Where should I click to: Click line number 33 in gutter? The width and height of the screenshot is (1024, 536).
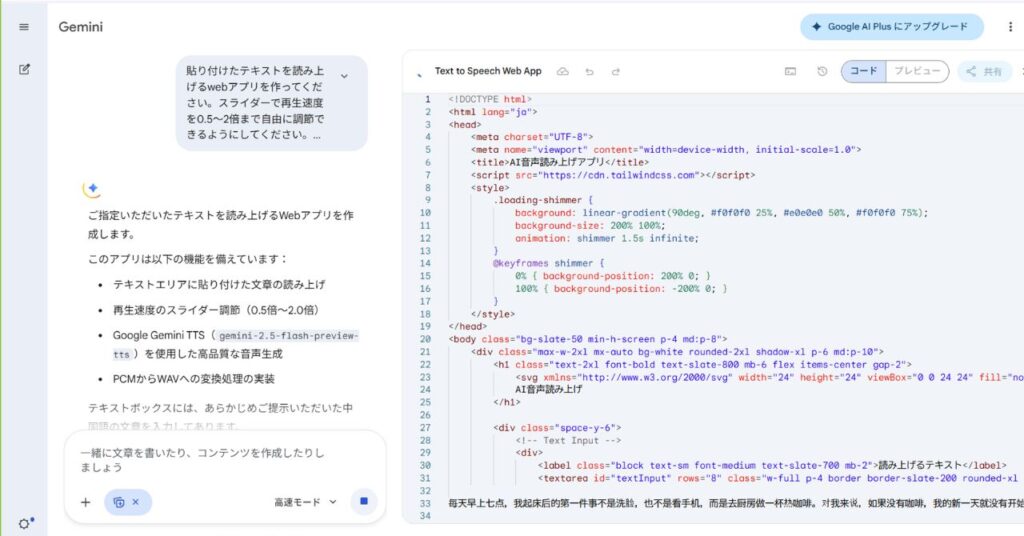[x=425, y=503]
